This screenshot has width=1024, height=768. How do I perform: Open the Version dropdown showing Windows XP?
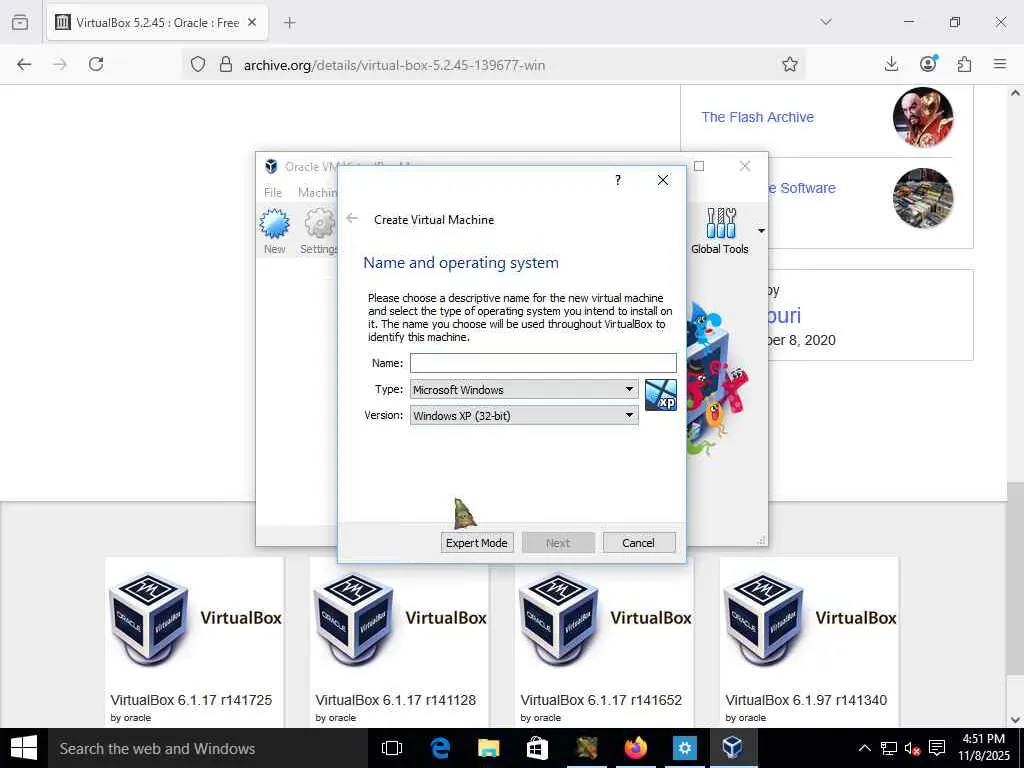(524, 415)
